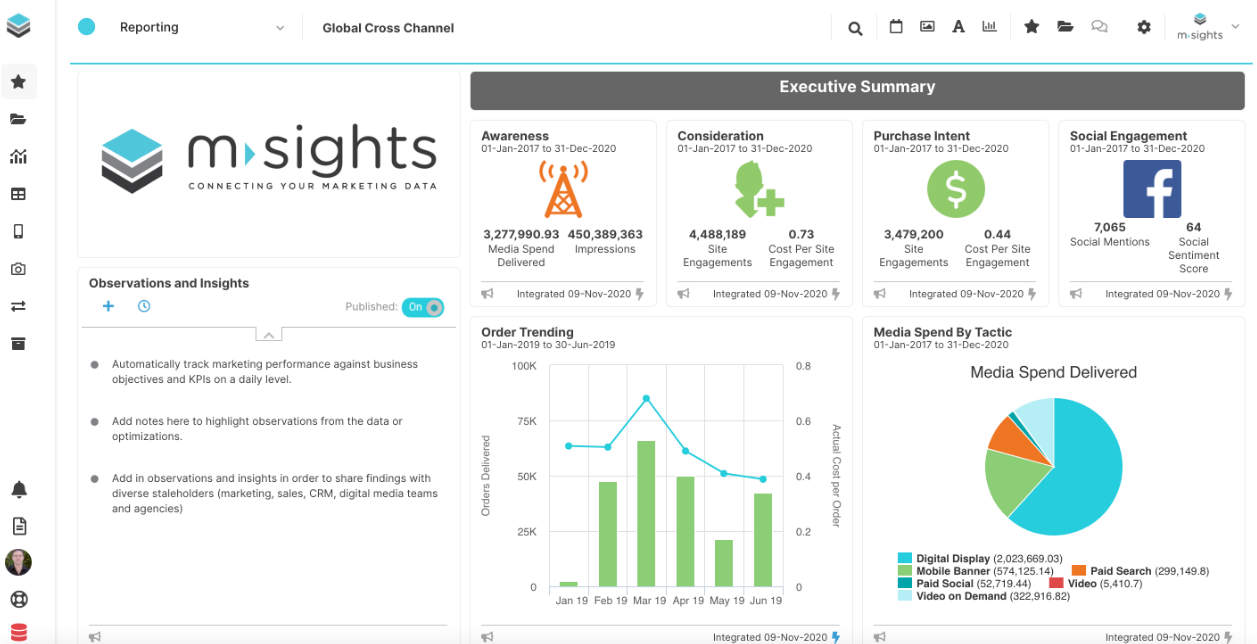Open the settings gear icon

coord(1144,27)
